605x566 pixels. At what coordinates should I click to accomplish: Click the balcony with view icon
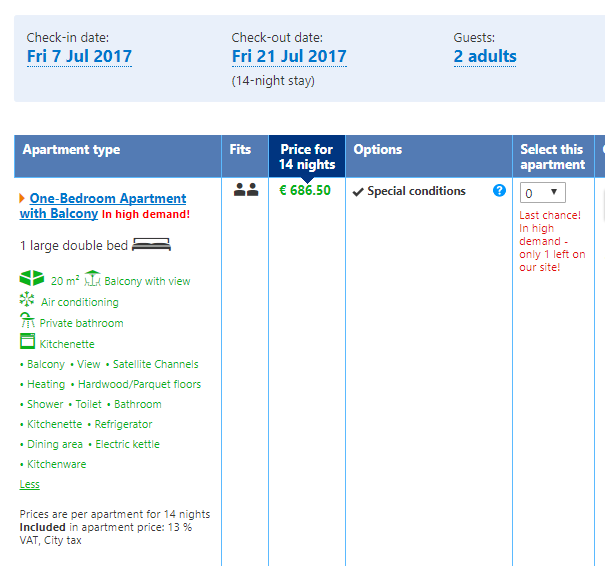coord(93,279)
